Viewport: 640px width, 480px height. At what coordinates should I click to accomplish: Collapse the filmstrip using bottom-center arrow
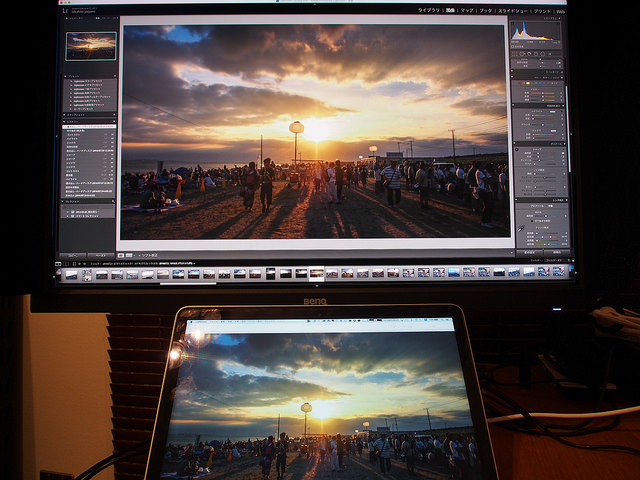(316, 284)
